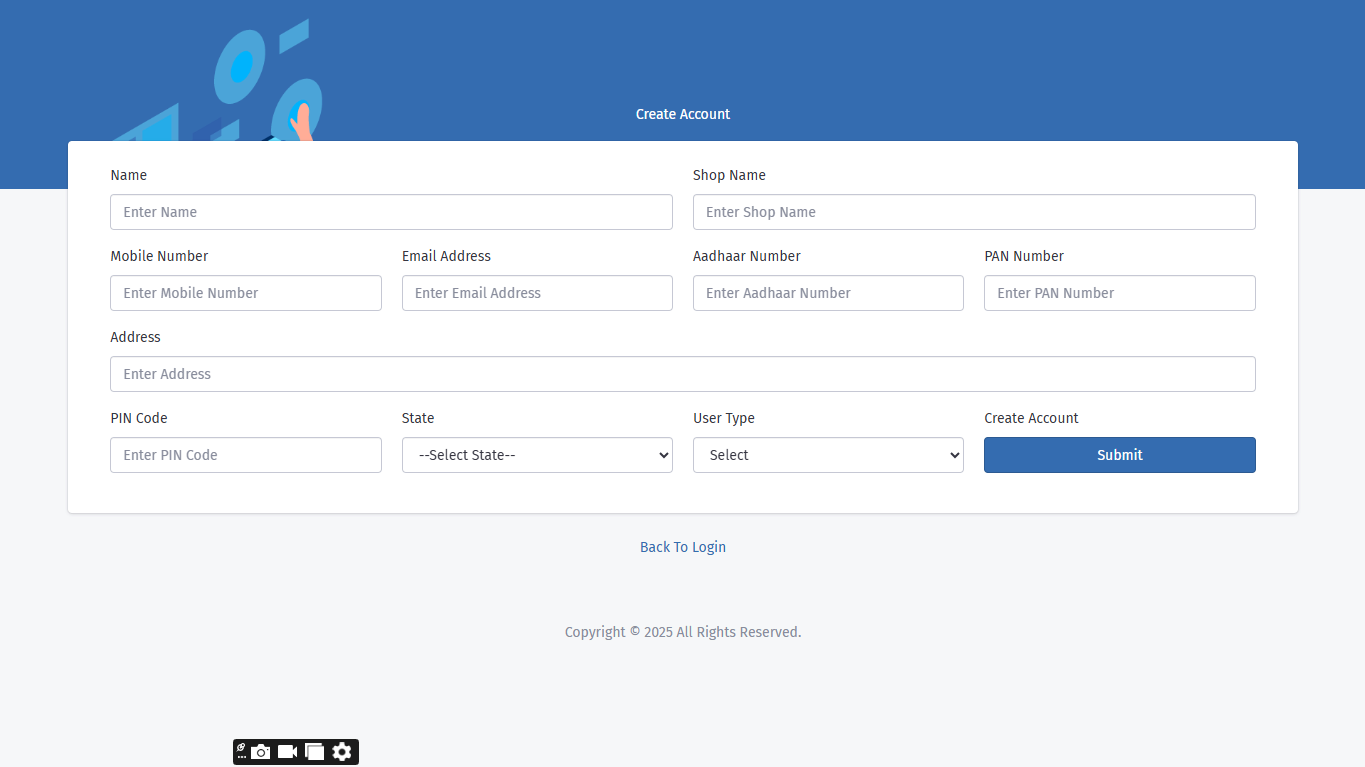Select the Aadhaar Number input
The width and height of the screenshot is (1365, 767).
828,293
